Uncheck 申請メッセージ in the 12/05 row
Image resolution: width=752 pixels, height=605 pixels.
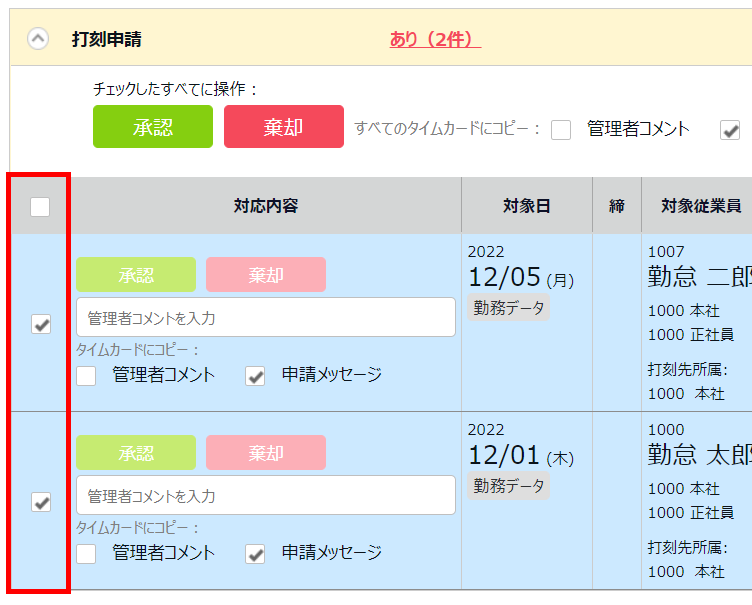click(x=256, y=376)
